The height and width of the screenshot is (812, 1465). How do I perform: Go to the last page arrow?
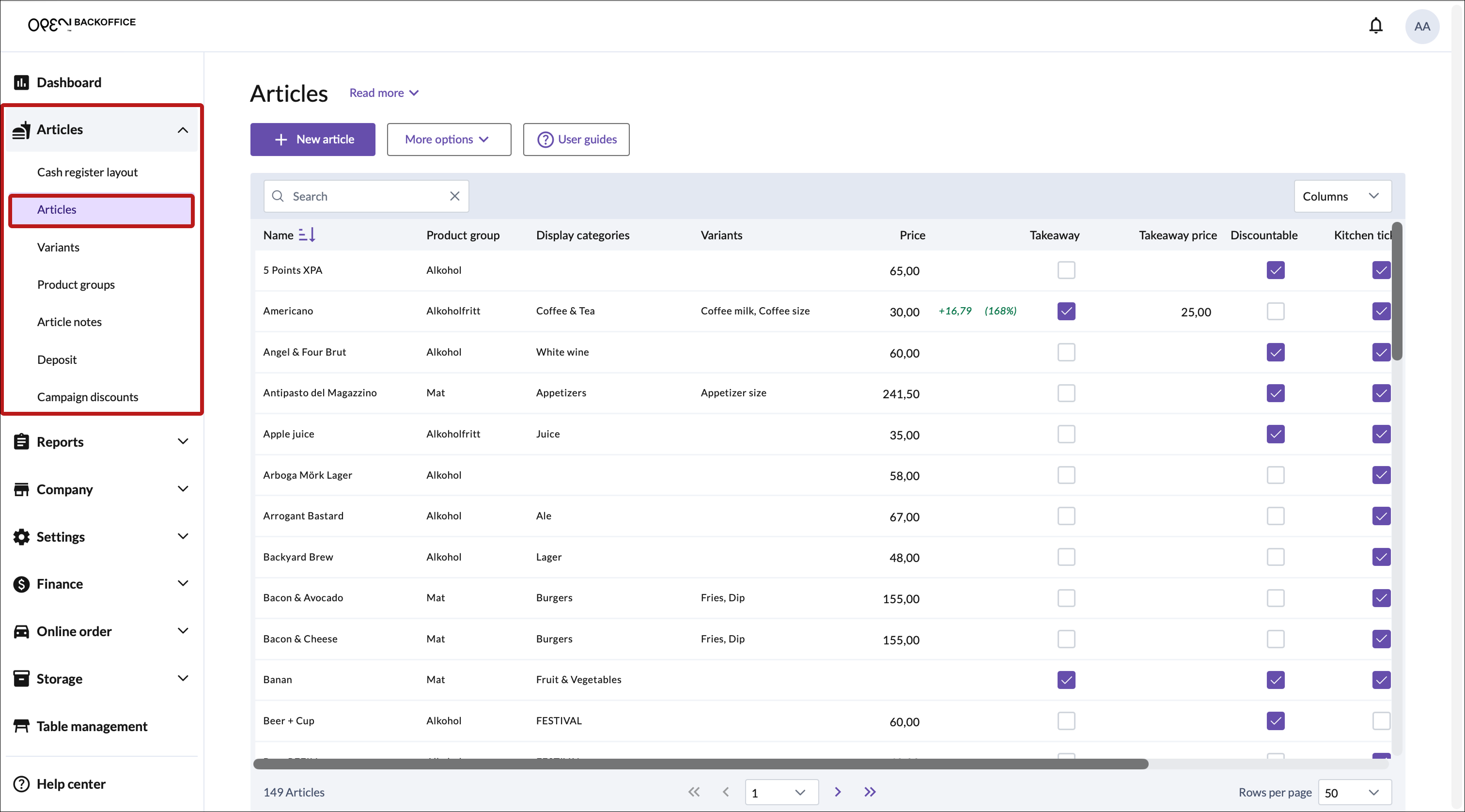click(870, 792)
